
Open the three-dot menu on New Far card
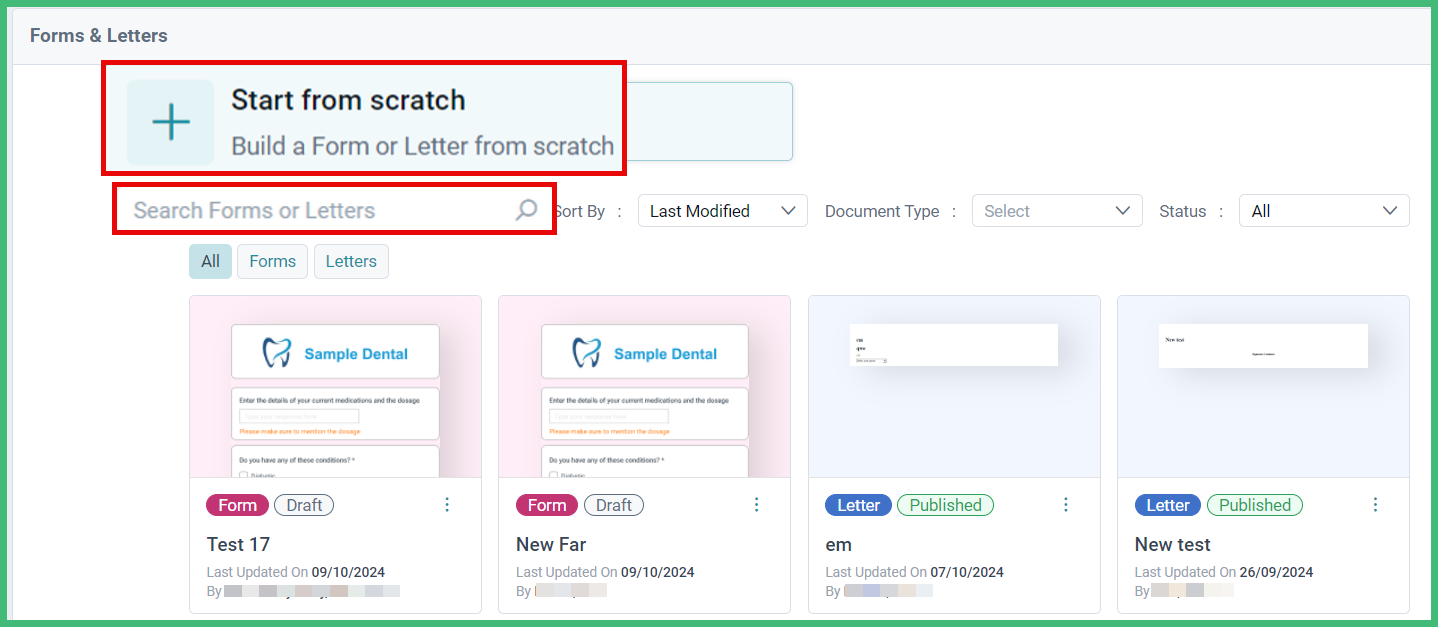click(756, 505)
